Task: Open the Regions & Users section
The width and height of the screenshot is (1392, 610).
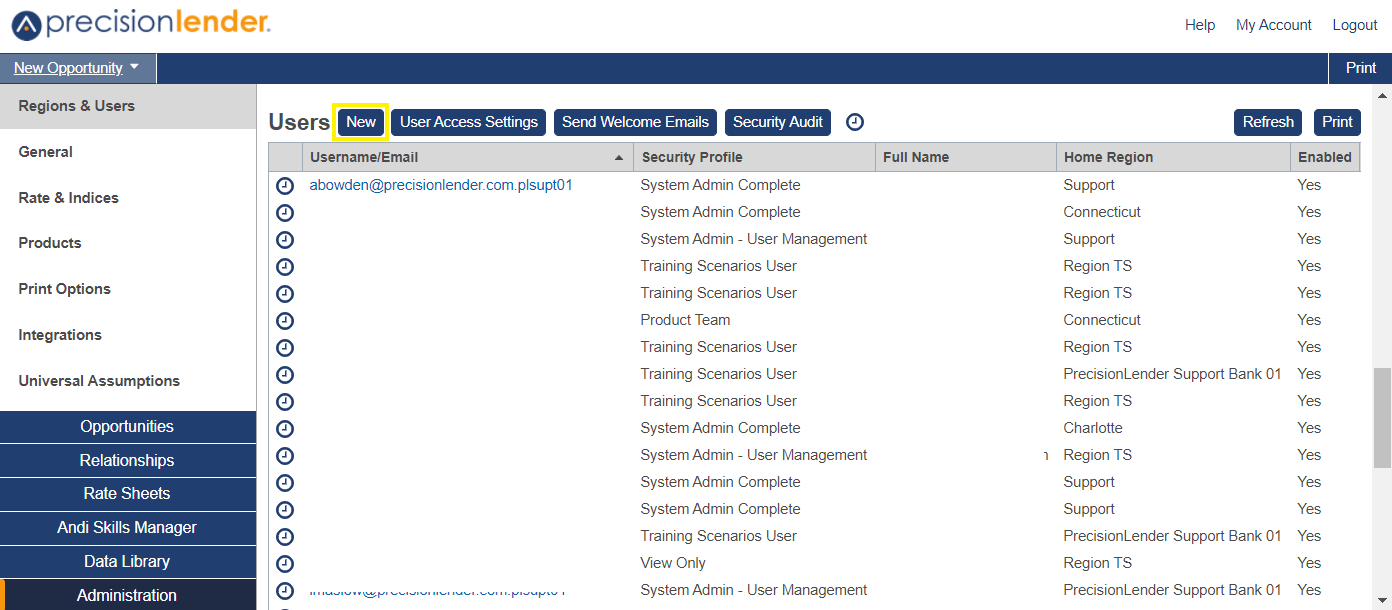Action: (x=128, y=106)
